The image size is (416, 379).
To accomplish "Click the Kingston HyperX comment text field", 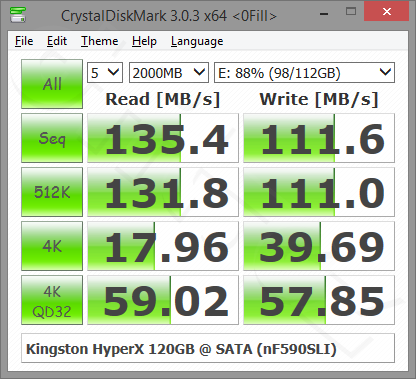I will [208, 348].
